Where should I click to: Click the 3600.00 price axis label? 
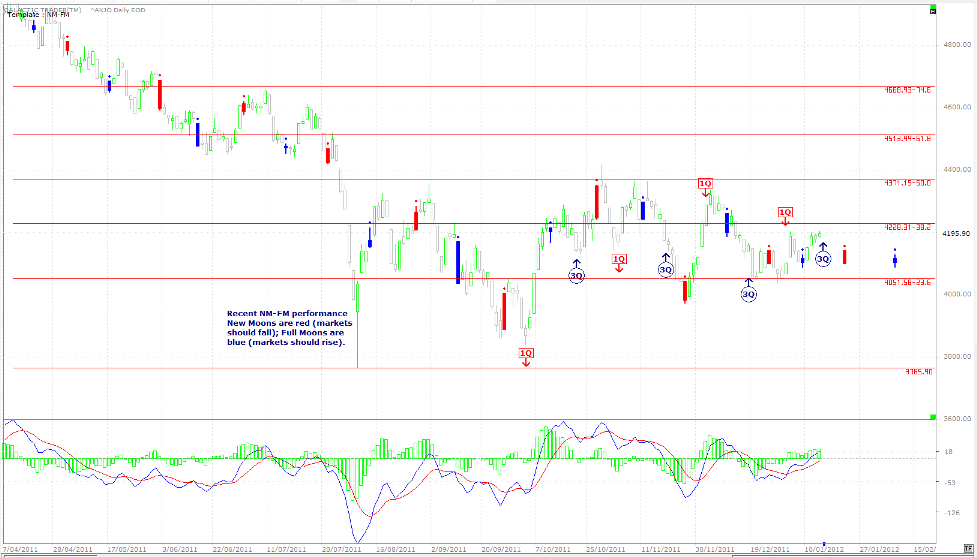[x=956, y=419]
